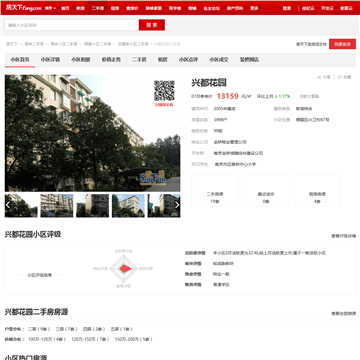Open the 小区点评 tab
Image resolution: width=360 pixels, height=360 pixels.
pos(188,60)
